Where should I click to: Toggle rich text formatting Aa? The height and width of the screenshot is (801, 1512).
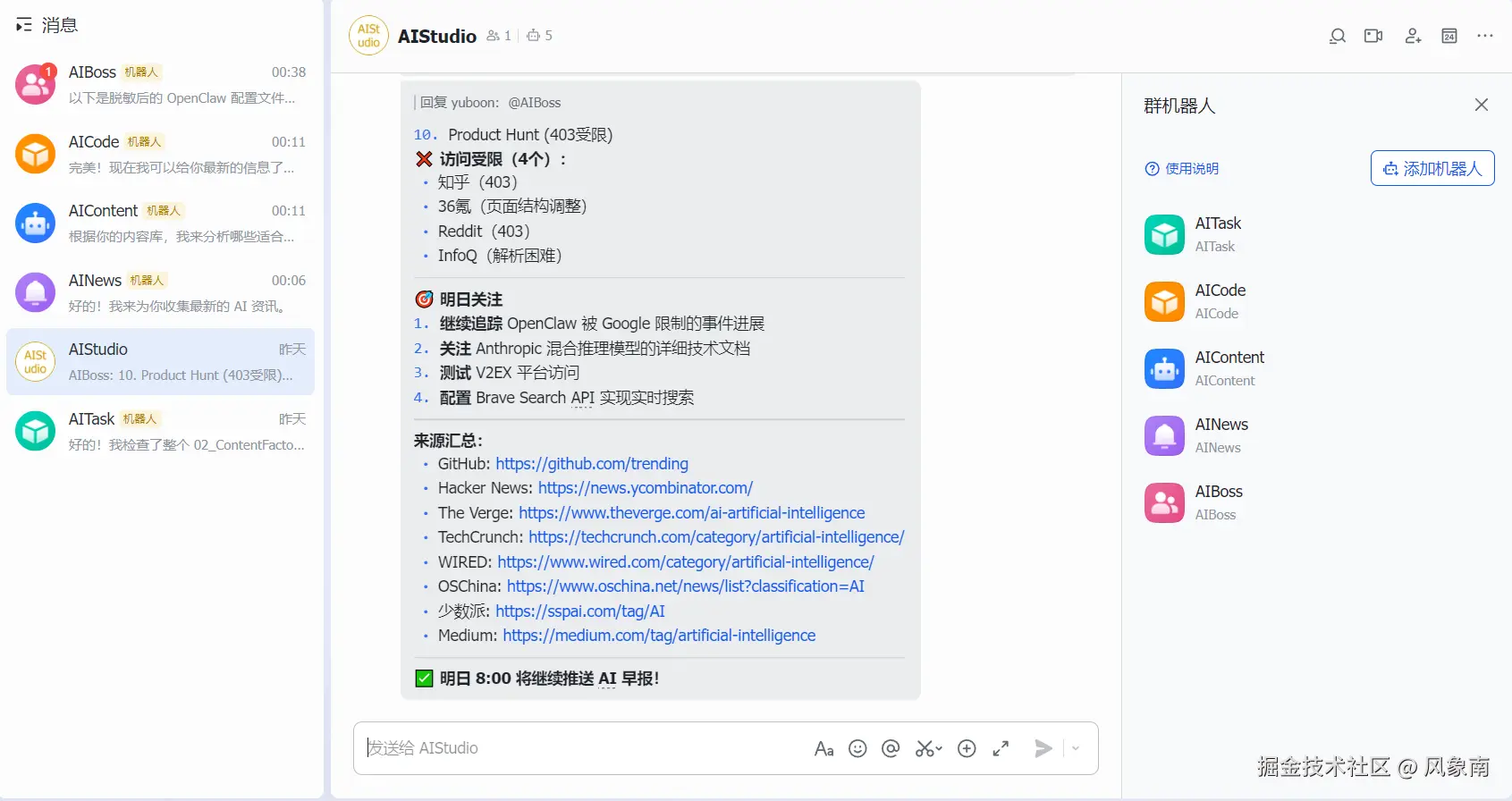(824, 749)
